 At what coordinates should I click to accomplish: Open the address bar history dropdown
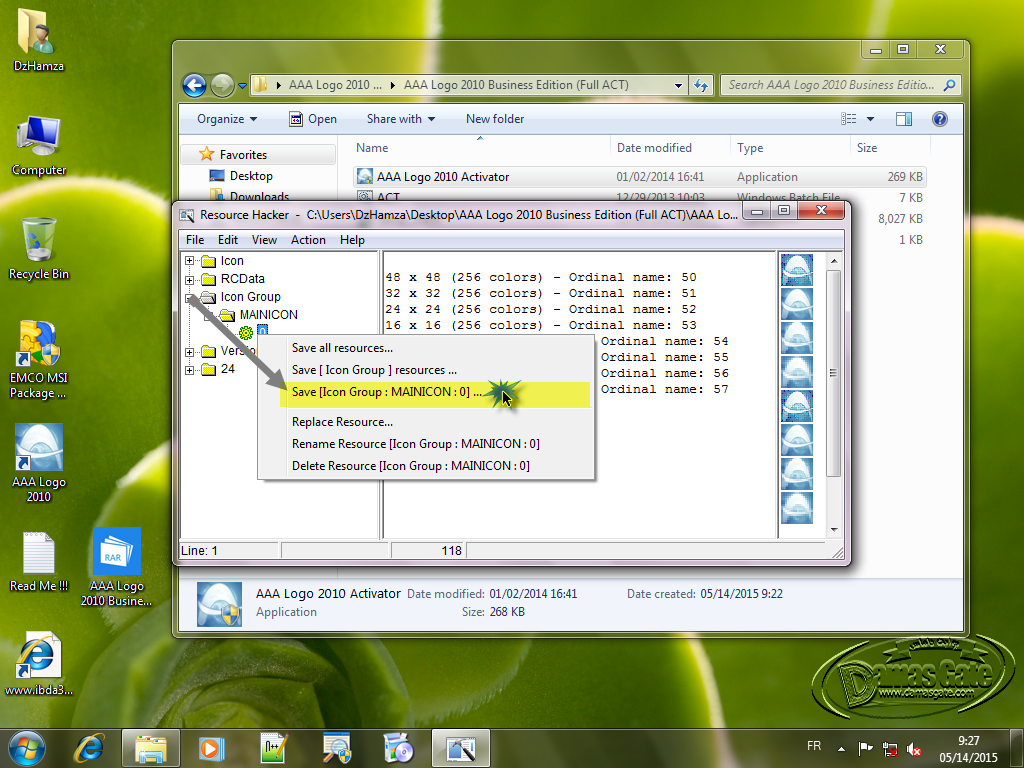coord(679,85)
